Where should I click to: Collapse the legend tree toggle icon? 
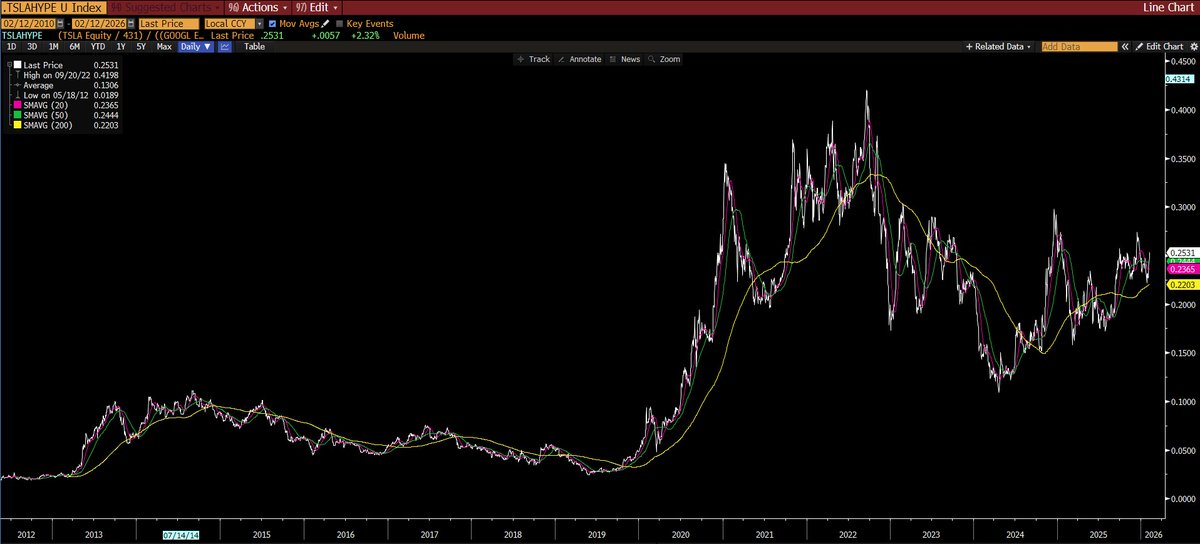click(x=10, y=65)
